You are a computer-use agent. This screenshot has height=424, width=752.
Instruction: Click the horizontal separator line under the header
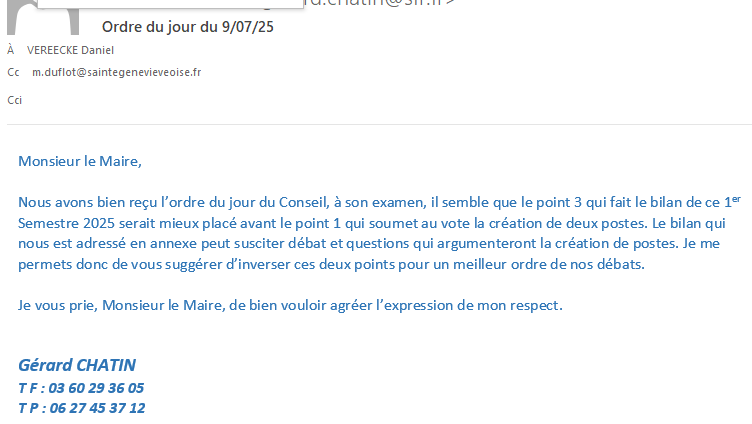379,125
